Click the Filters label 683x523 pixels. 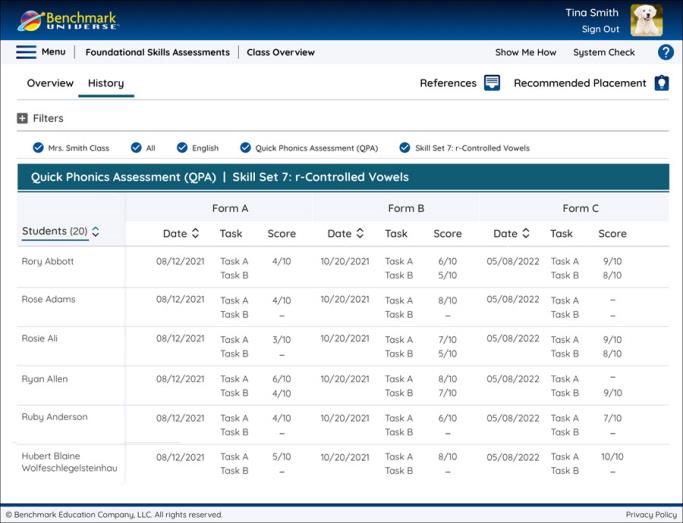[48, 118]
